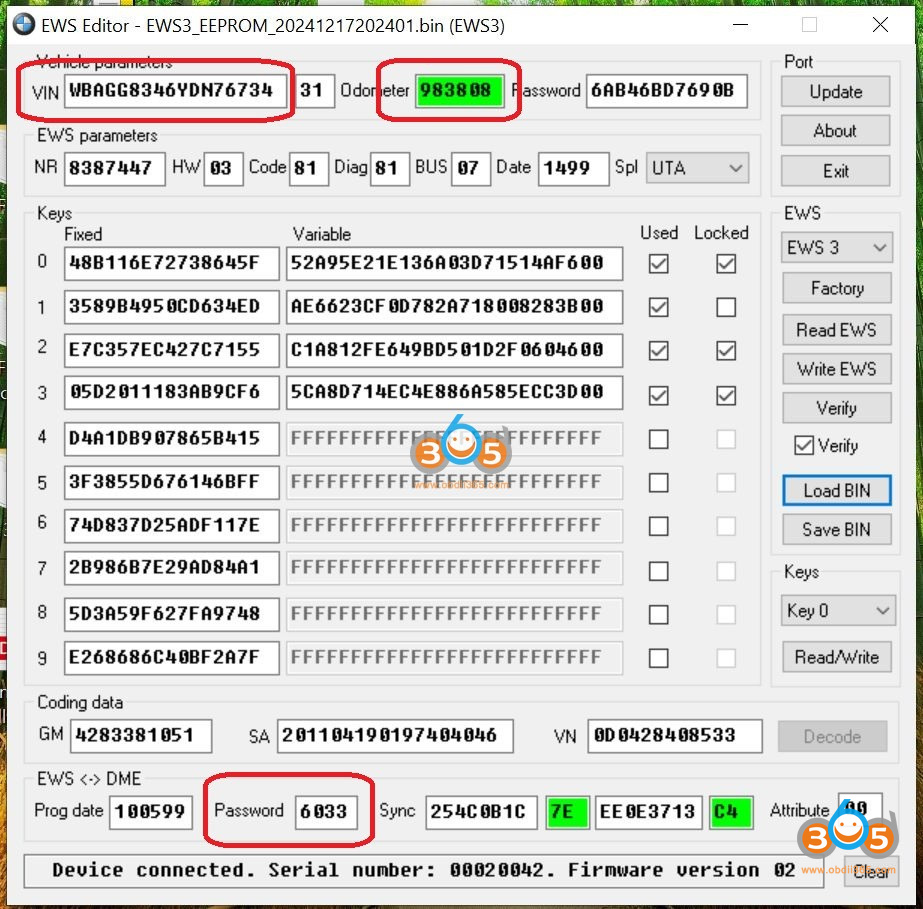Screen dimensions: 923x909
Task: Open the EWS 3 type dropdown
Action: tap(836, 247)
